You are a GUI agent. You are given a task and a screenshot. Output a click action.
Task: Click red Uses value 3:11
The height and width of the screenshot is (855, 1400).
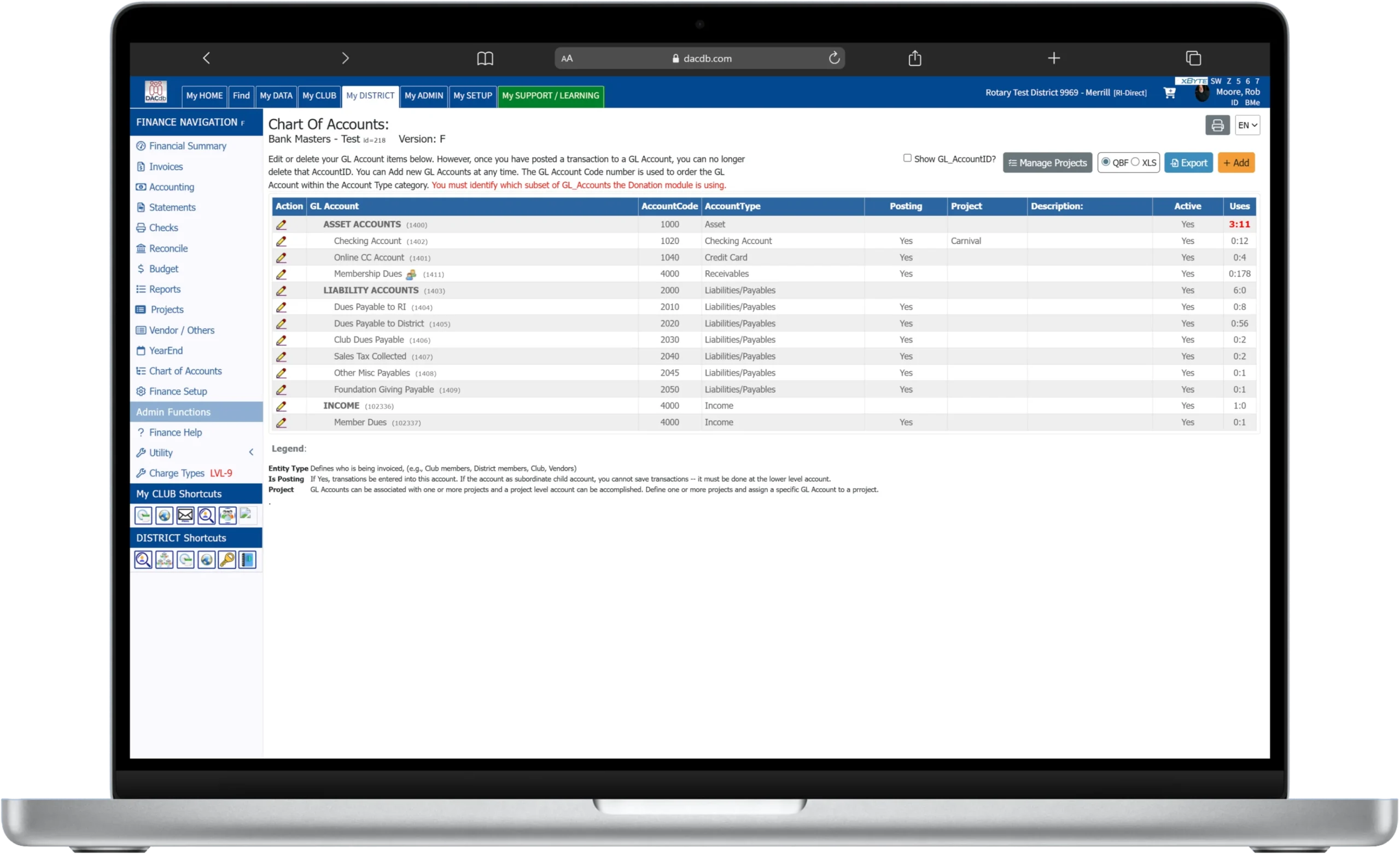tap(1239, 224)
